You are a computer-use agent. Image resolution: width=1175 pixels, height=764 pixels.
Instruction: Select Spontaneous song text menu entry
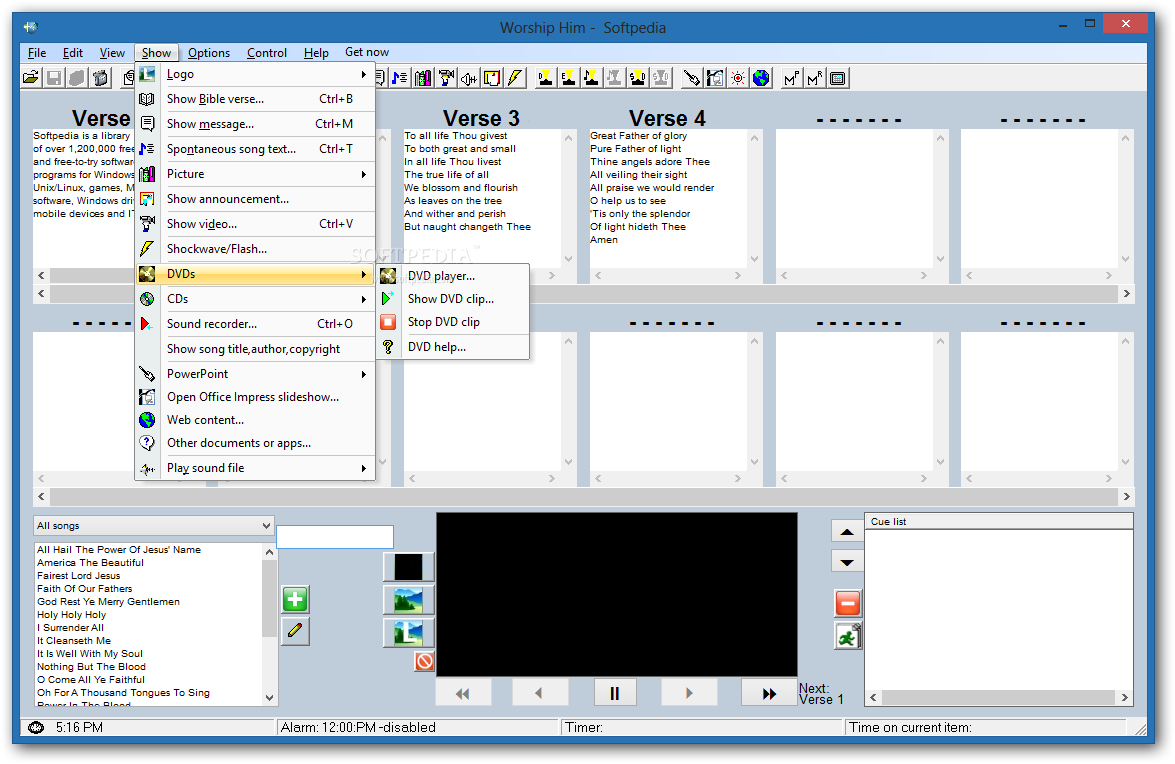coord(256,149)
